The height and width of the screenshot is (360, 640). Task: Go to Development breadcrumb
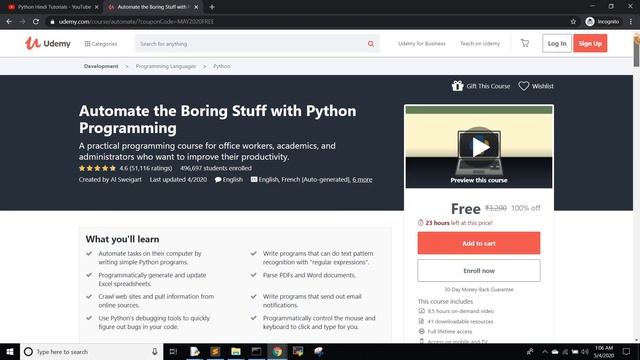(101, 66)
